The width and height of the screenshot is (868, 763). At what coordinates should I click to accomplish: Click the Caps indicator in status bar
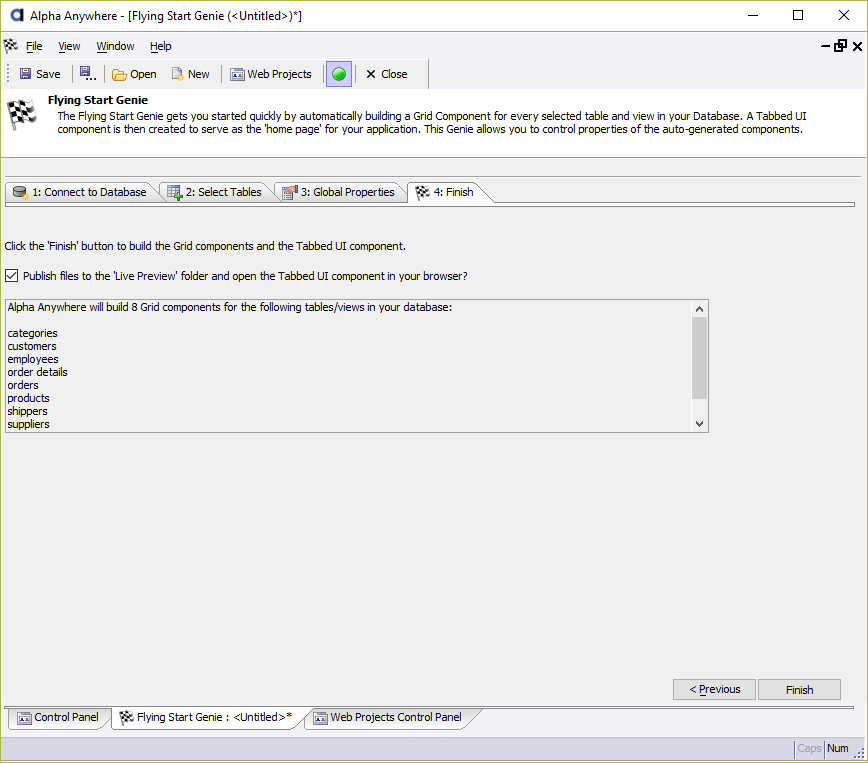[809, 749]
